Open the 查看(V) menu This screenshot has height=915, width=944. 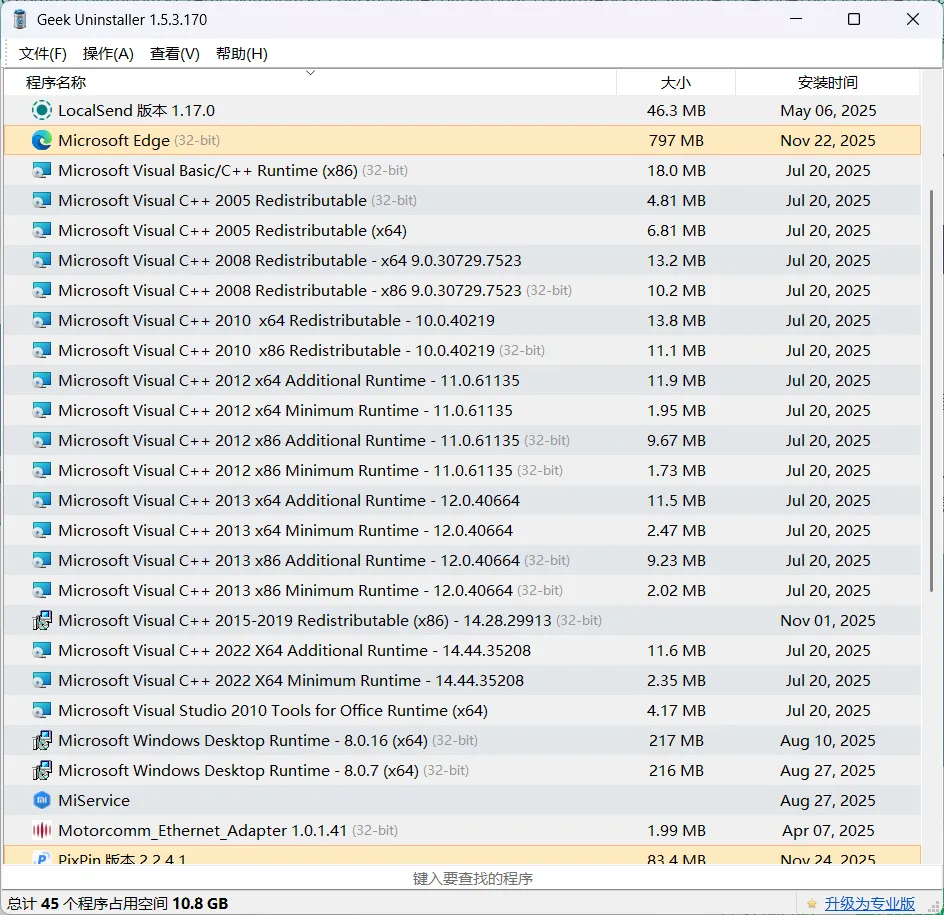coord(175,54)
